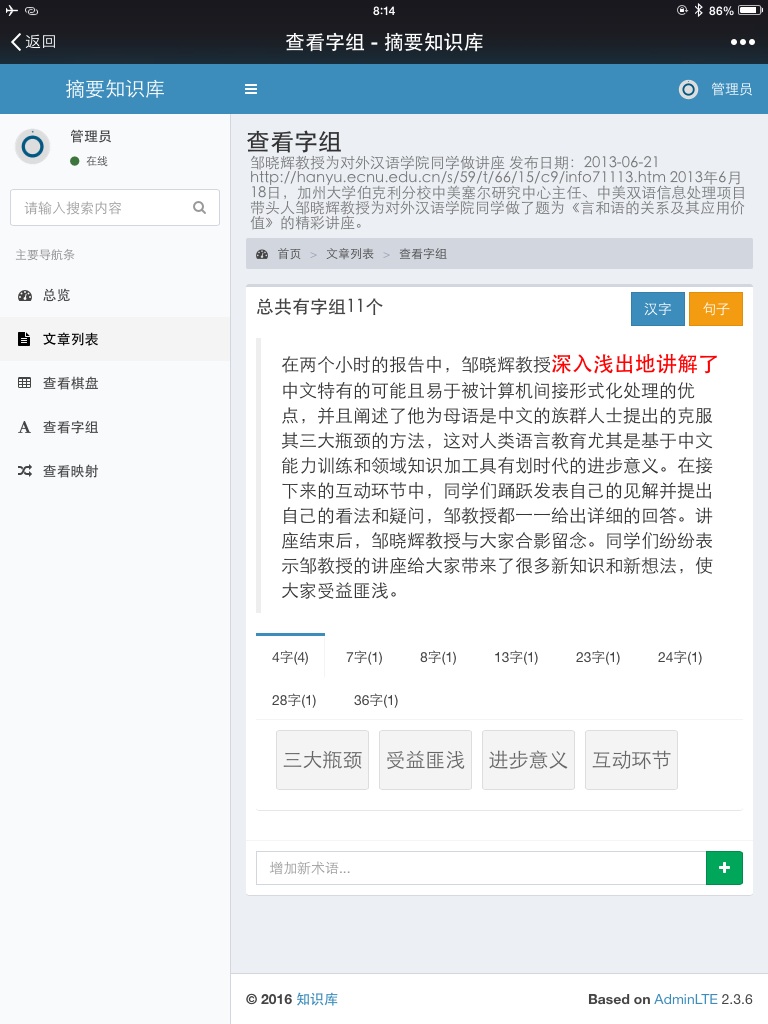The height and width of the screenshot is (1024, 768).
Task: Click the search magnifier icon
Action: [x=199, y=208]
